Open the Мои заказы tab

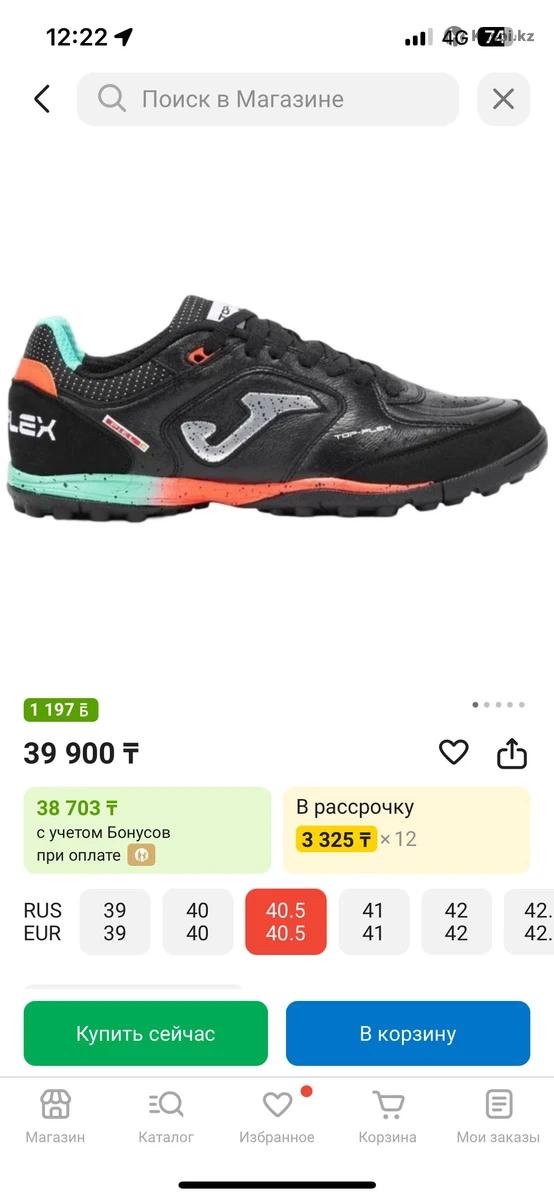coord(498,1117)
